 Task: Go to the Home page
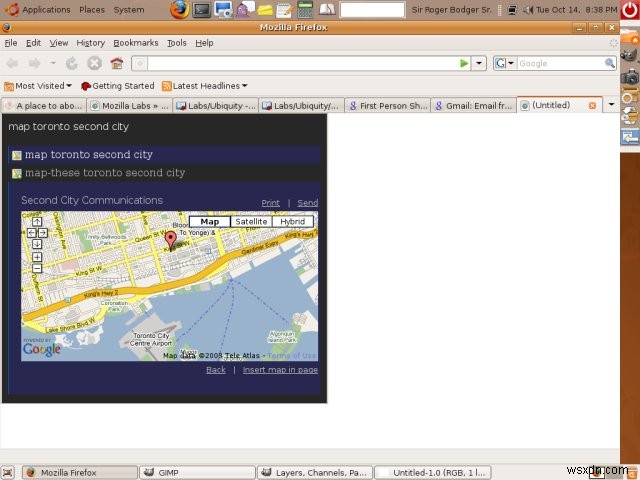(x=117, y=63)
